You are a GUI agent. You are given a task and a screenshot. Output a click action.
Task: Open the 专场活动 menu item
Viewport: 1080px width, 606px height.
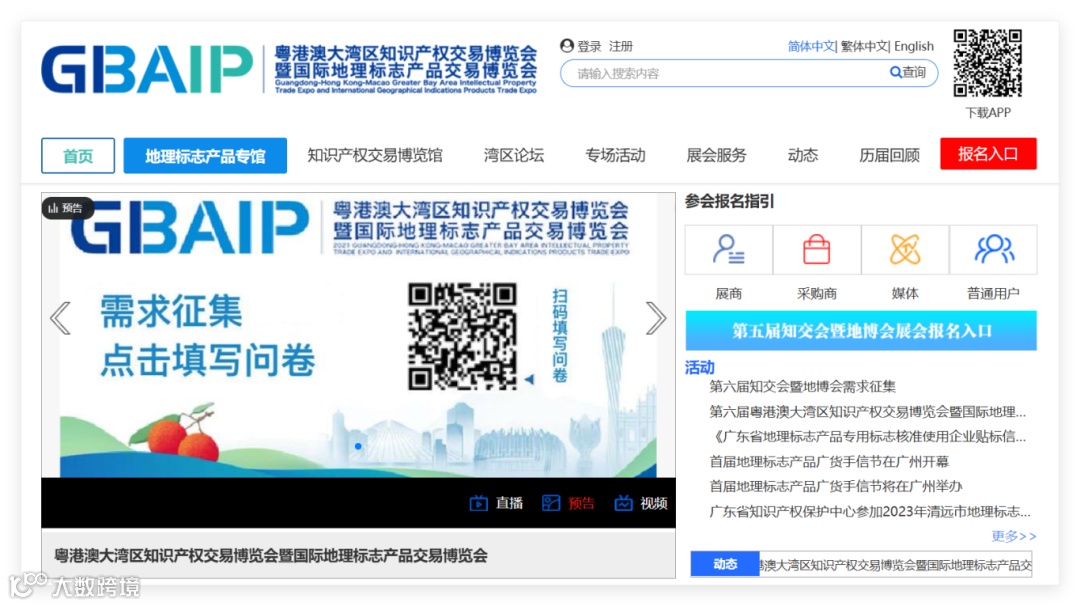point(615,156)
